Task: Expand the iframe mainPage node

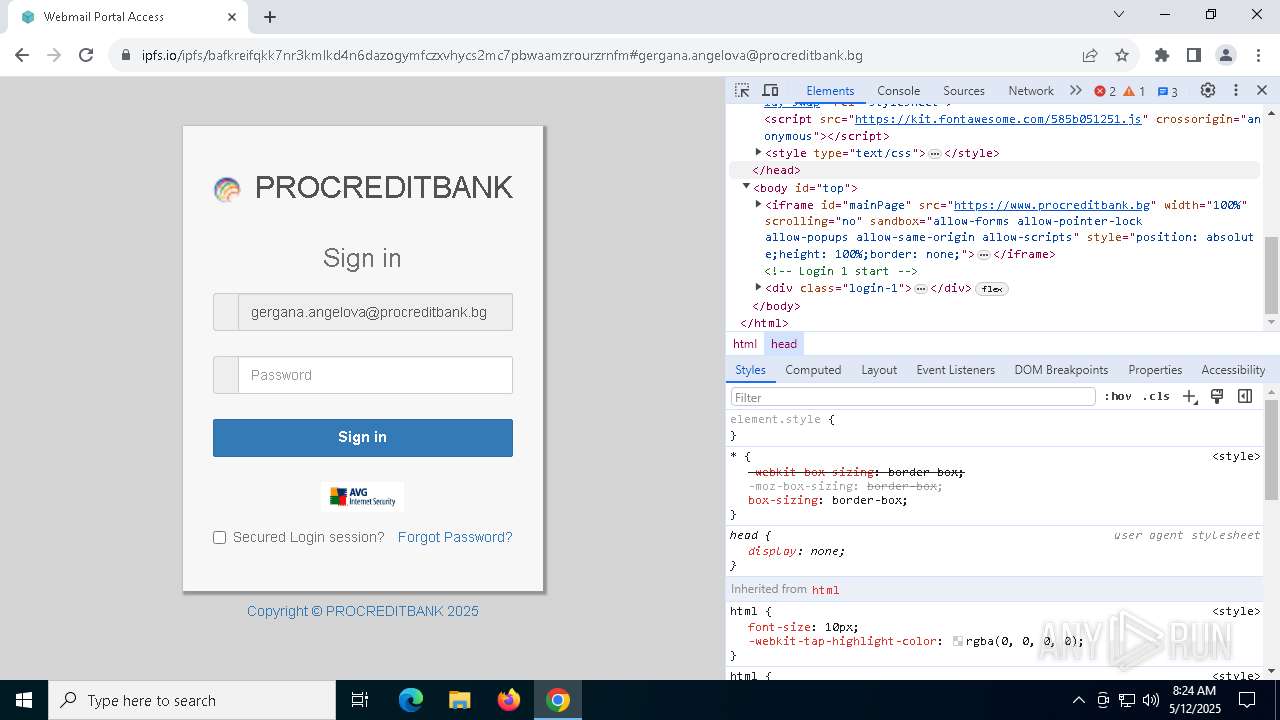Action: pyautogui.click(x=758, y=204)
